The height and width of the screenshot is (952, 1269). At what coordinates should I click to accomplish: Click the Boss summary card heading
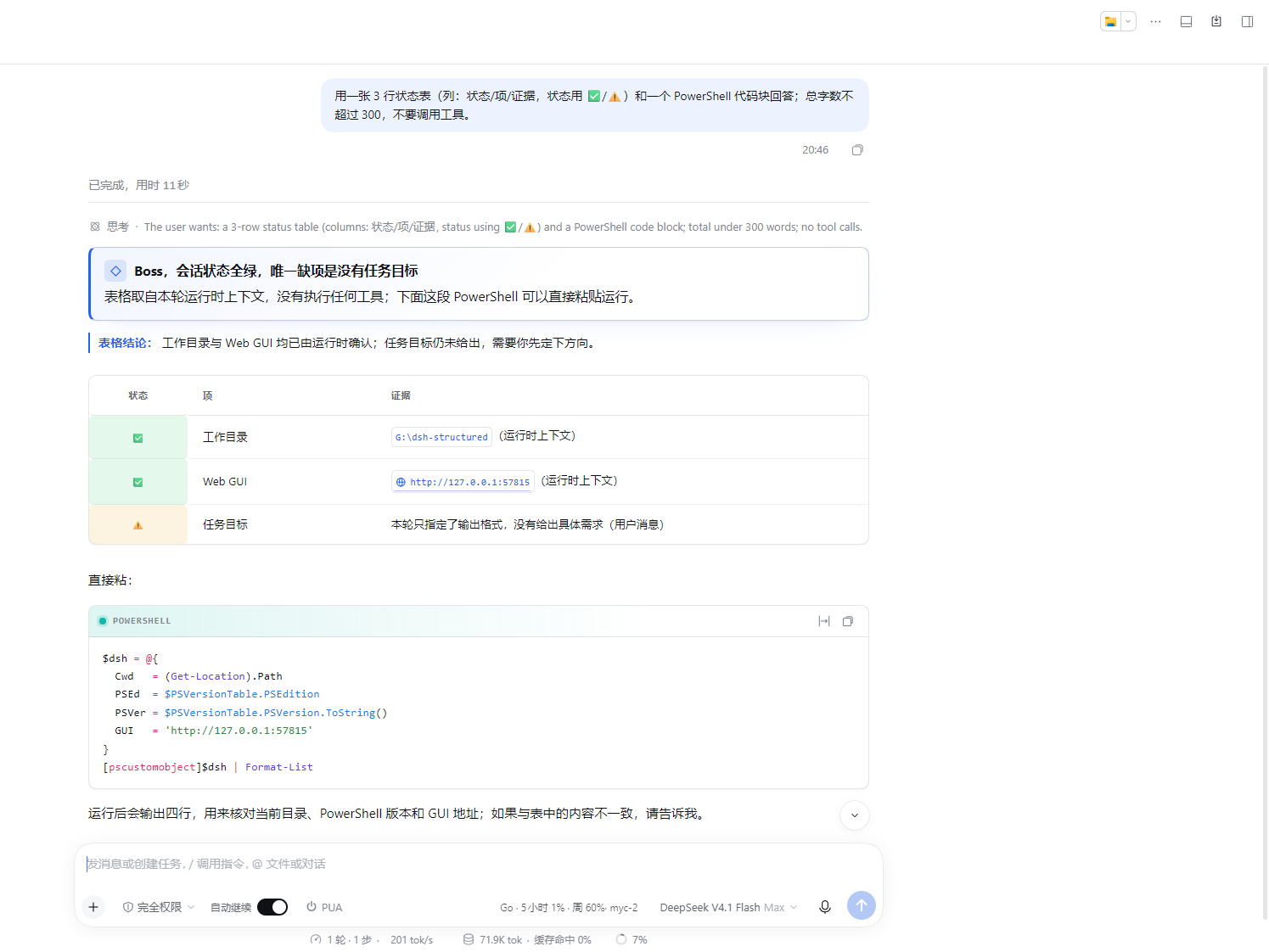pyautogui.click(x=276, y=271)
